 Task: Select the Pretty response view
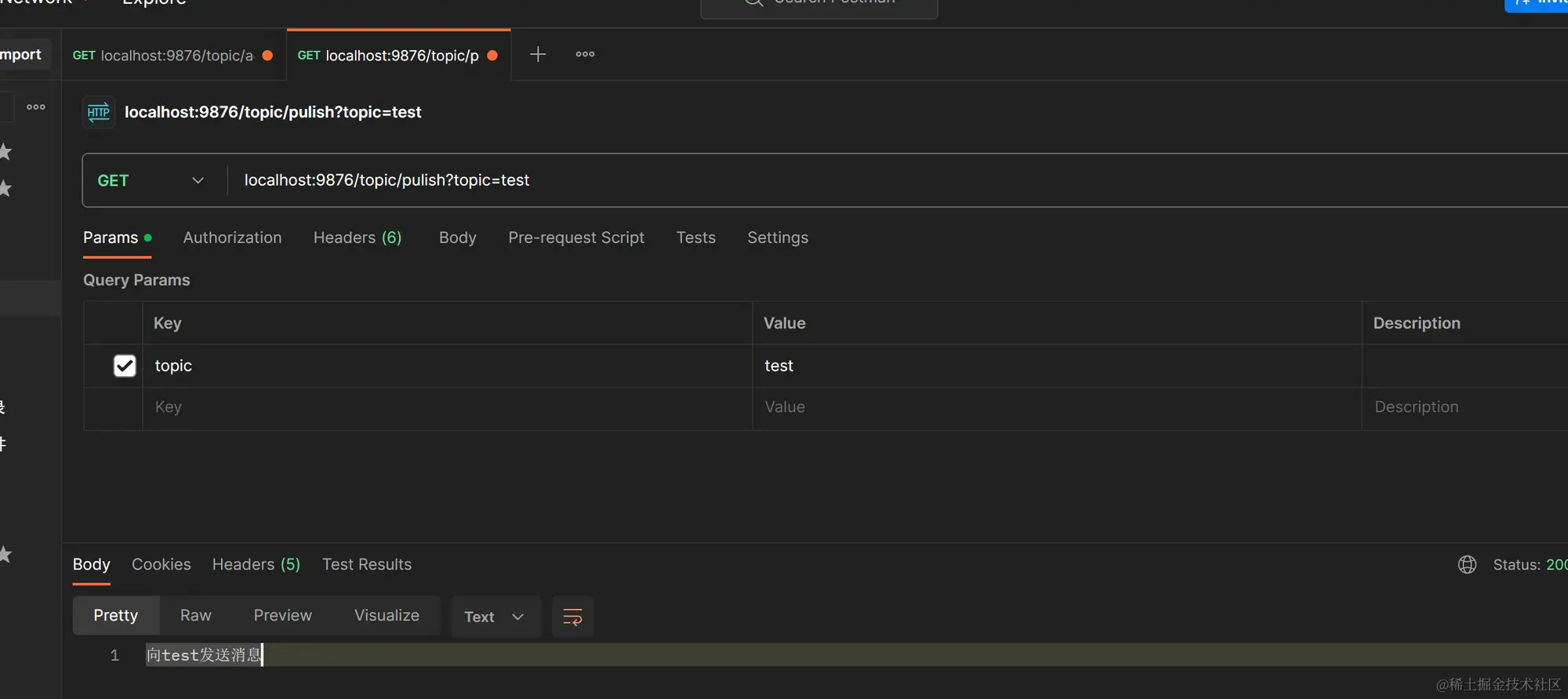(x=116, y=615)
